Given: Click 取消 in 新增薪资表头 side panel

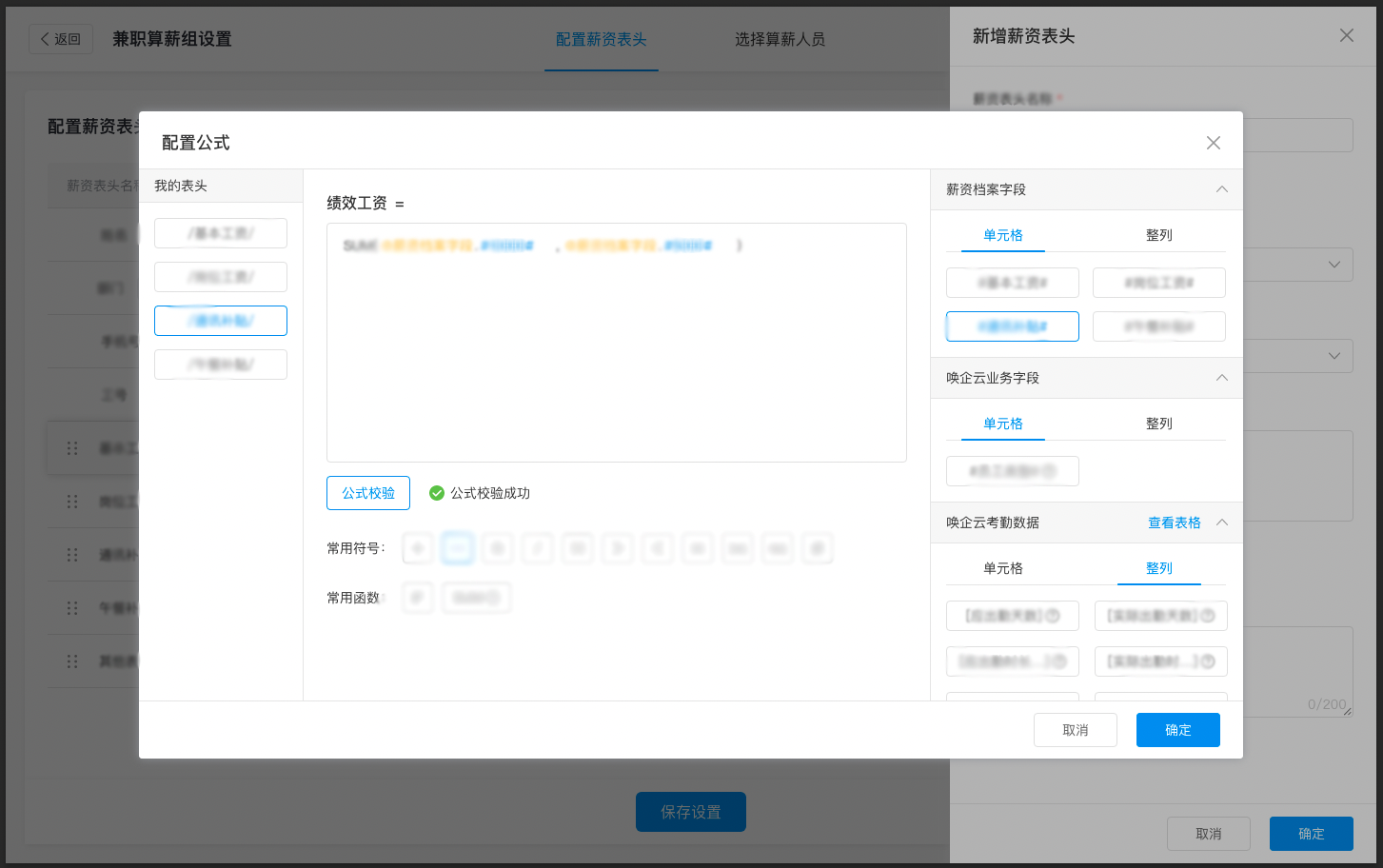Looking at the screenshot, I should [1209, 834].
